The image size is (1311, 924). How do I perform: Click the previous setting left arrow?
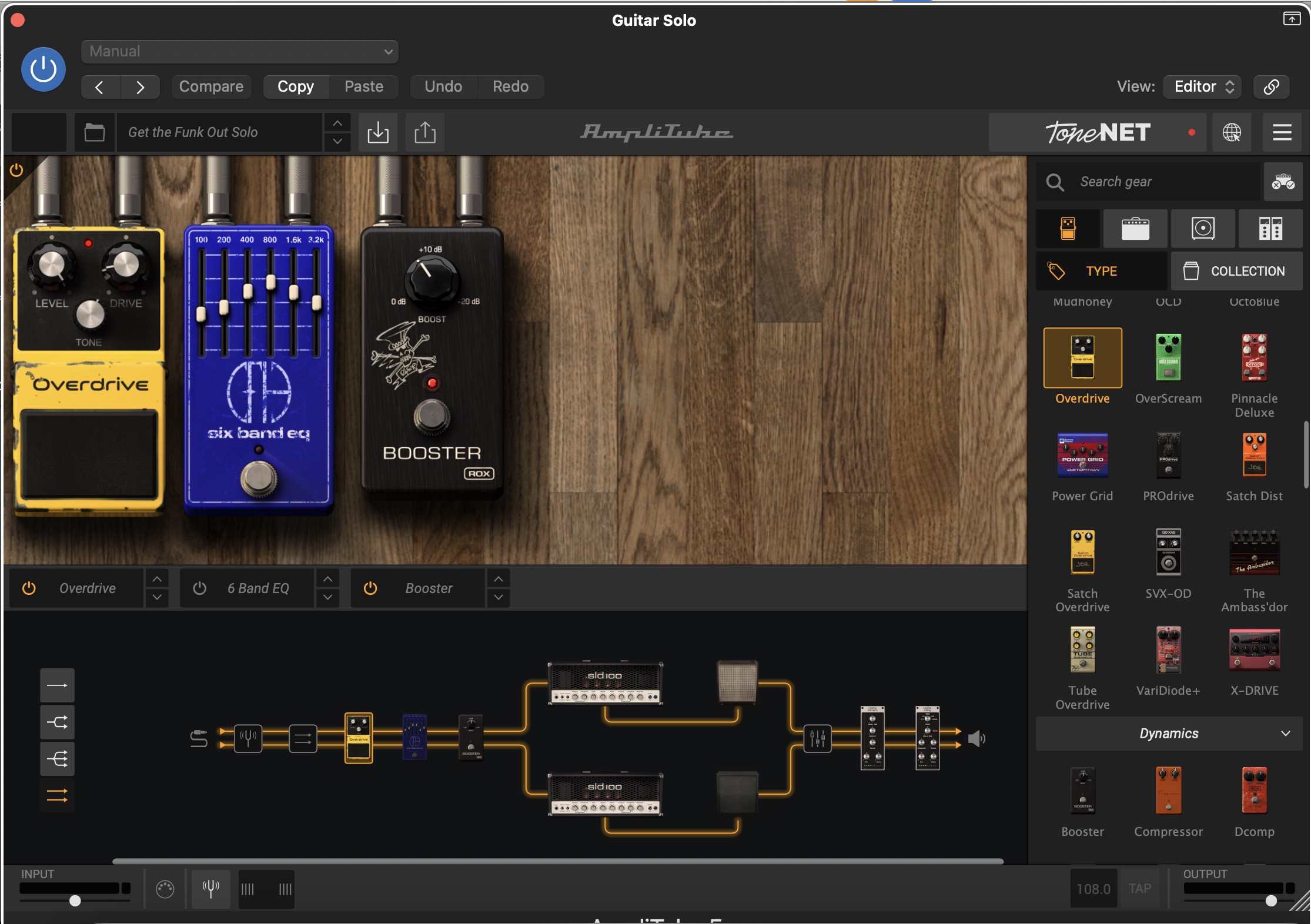click(x=100, y=87)
